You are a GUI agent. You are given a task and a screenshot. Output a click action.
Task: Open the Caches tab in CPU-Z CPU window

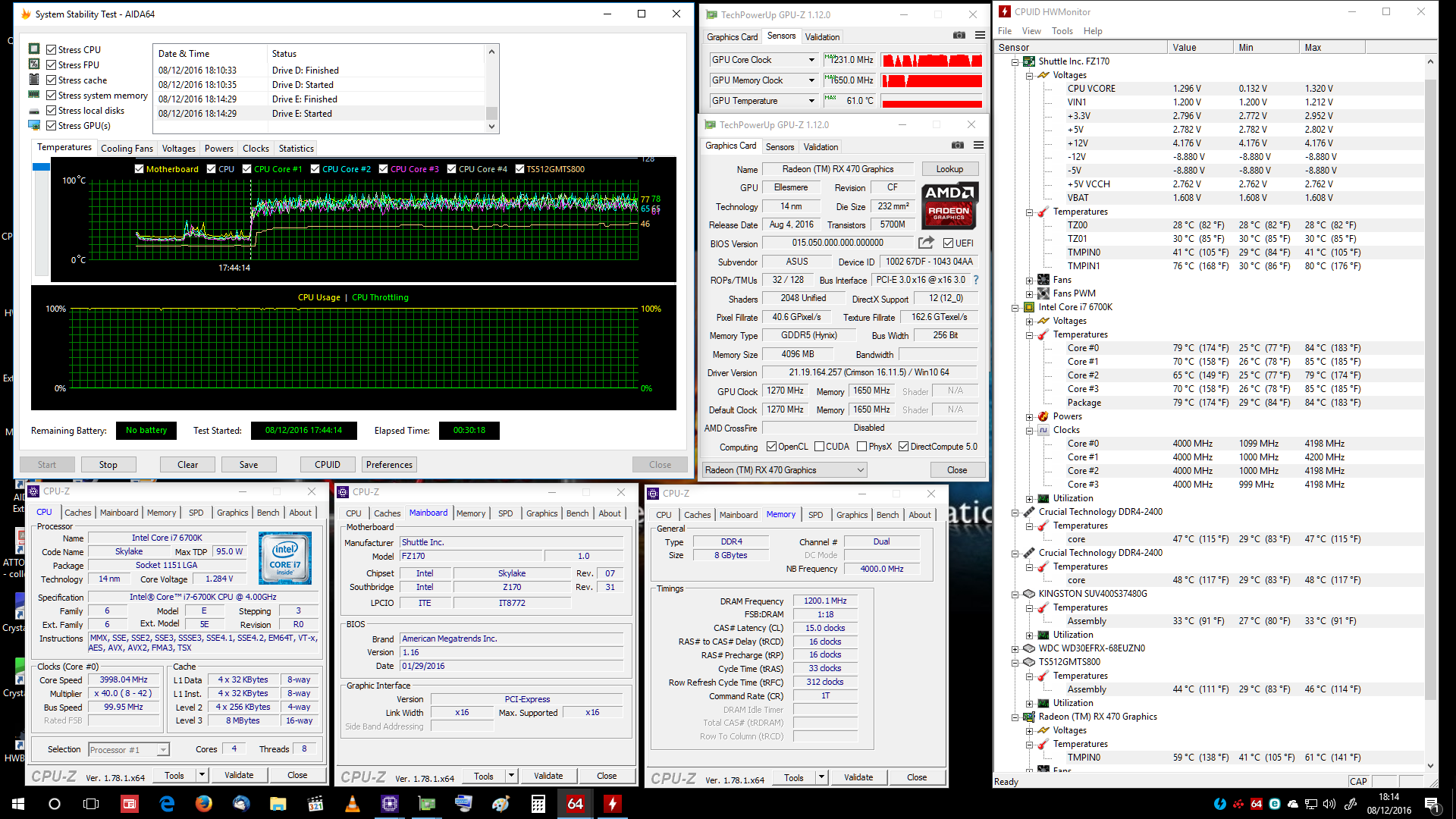pyautogui.click(x=77, y=513)
